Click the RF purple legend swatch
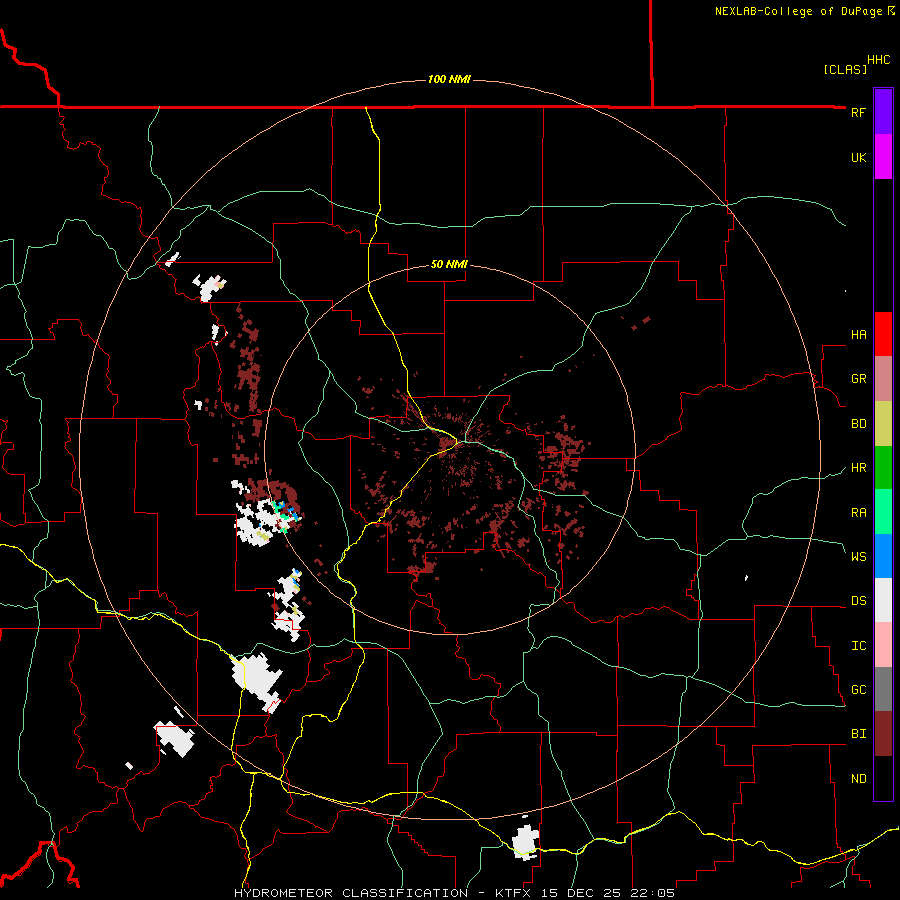 point(883,111)
